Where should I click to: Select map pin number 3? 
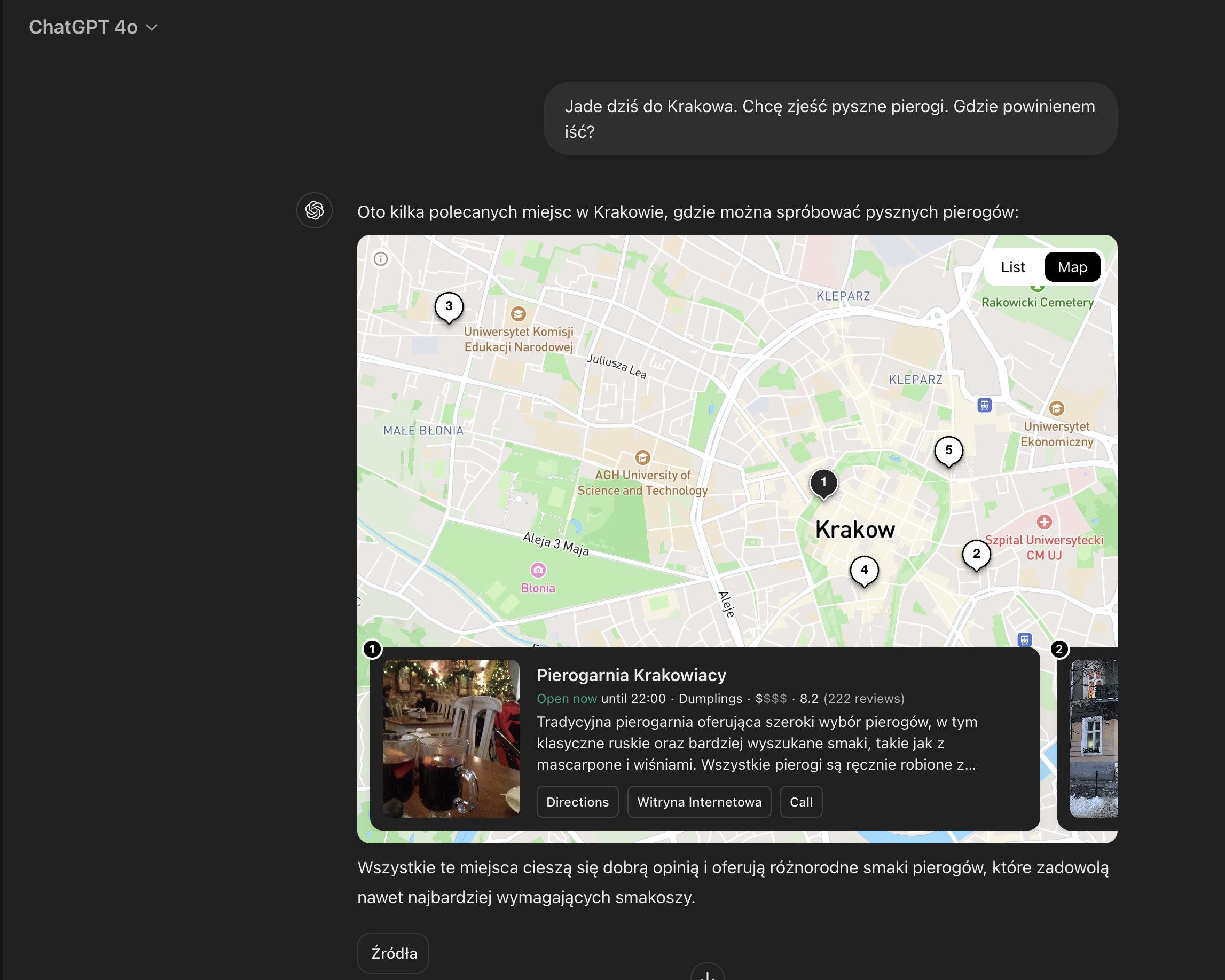[449, 307]
